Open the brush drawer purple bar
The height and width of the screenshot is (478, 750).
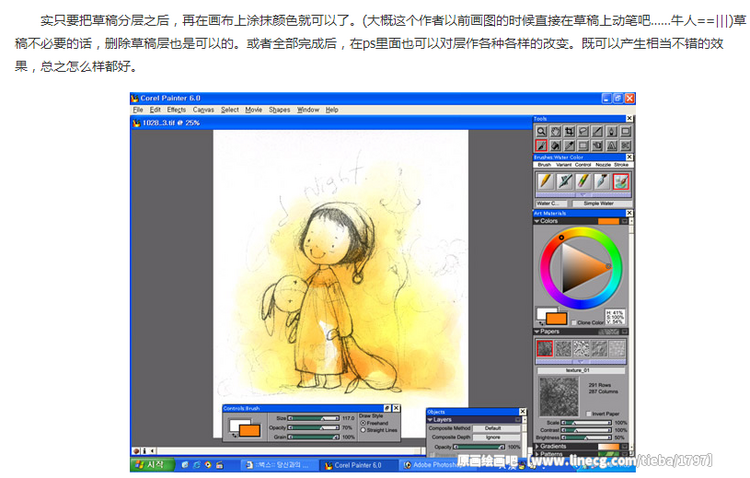[x=583, y=195]
